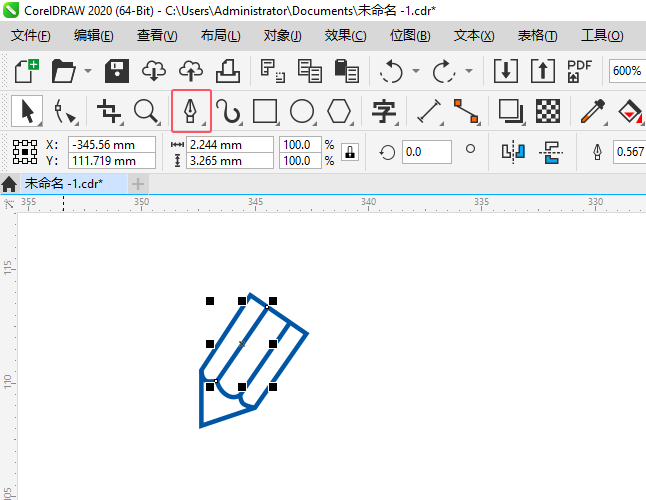The height and width of the screenshot is (500, 646).
Task: Open the 效果(C) menu
Action: [x=345, y=35]
